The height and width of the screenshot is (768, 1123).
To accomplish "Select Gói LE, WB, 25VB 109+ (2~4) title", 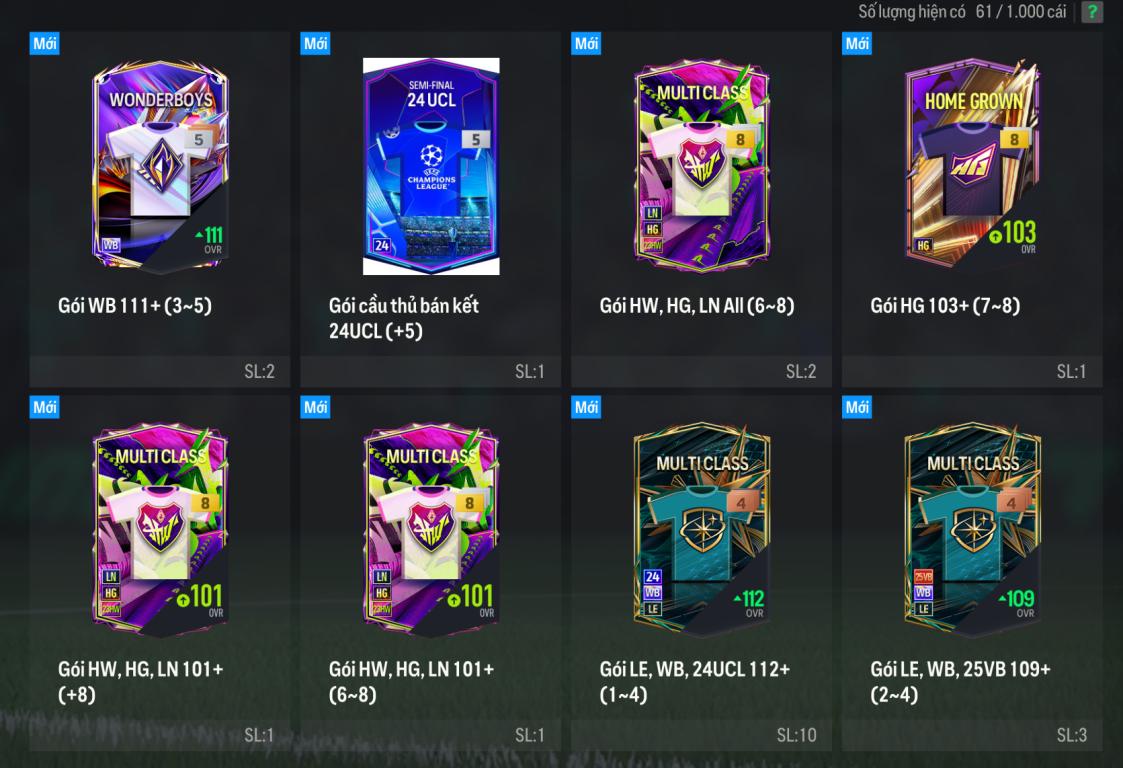I will (960, 681).
